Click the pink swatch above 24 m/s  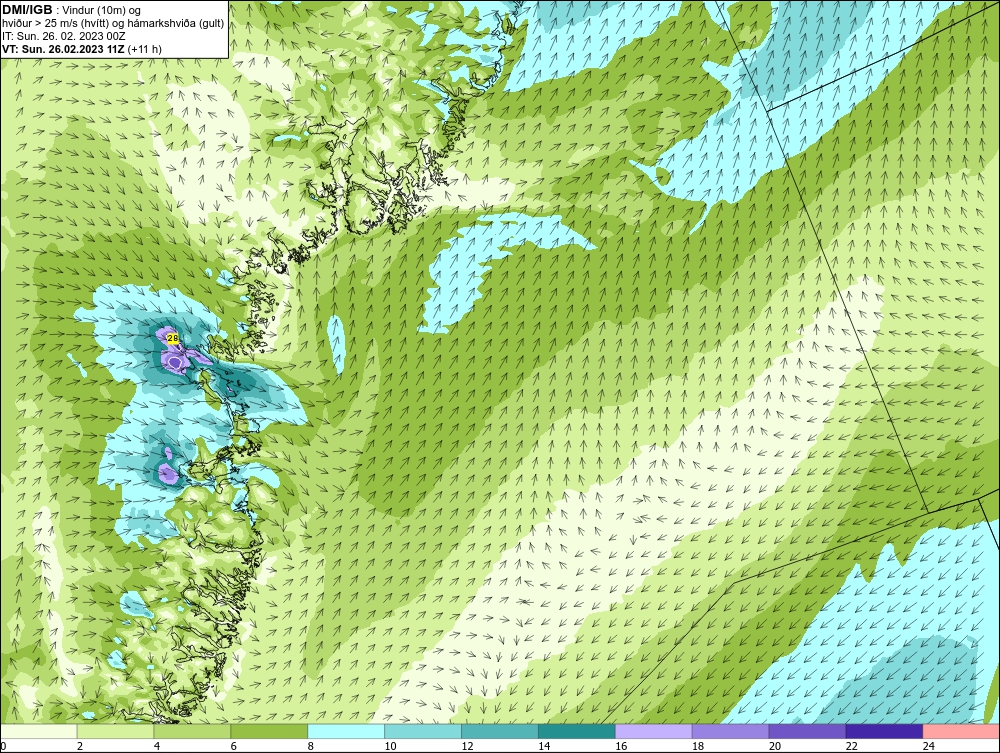(x=961, y=731)
